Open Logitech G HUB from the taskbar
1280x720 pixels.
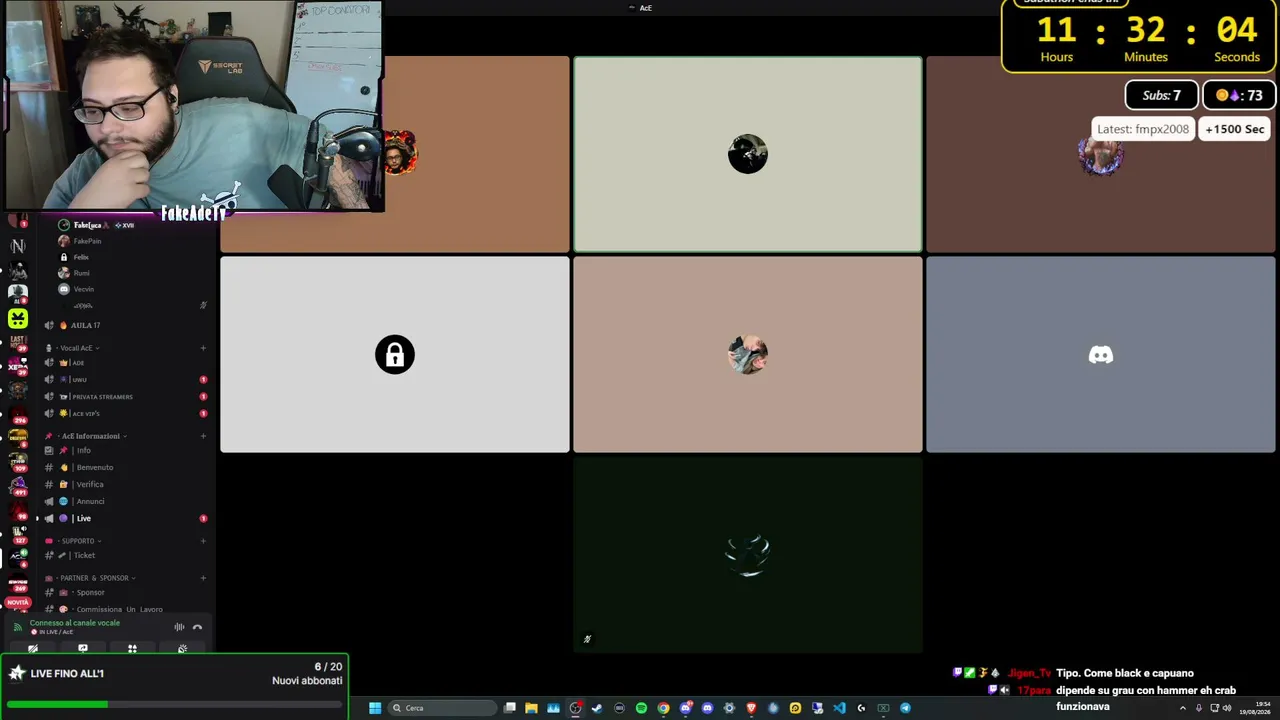(861, 708)
